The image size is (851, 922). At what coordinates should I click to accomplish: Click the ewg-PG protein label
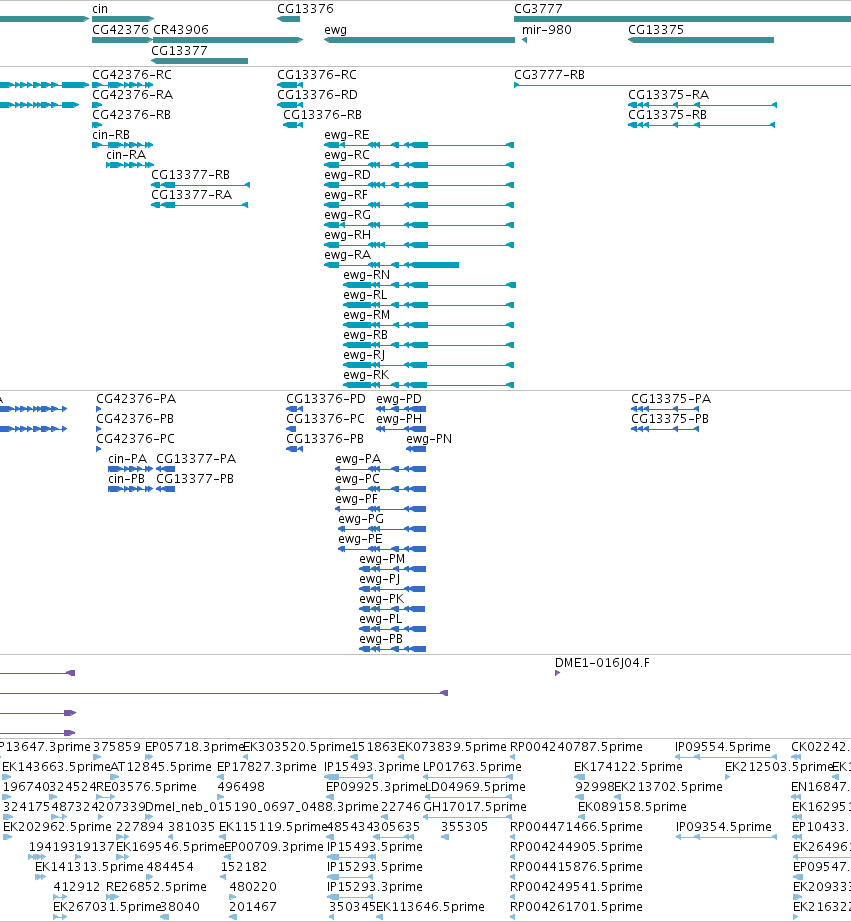361,519
